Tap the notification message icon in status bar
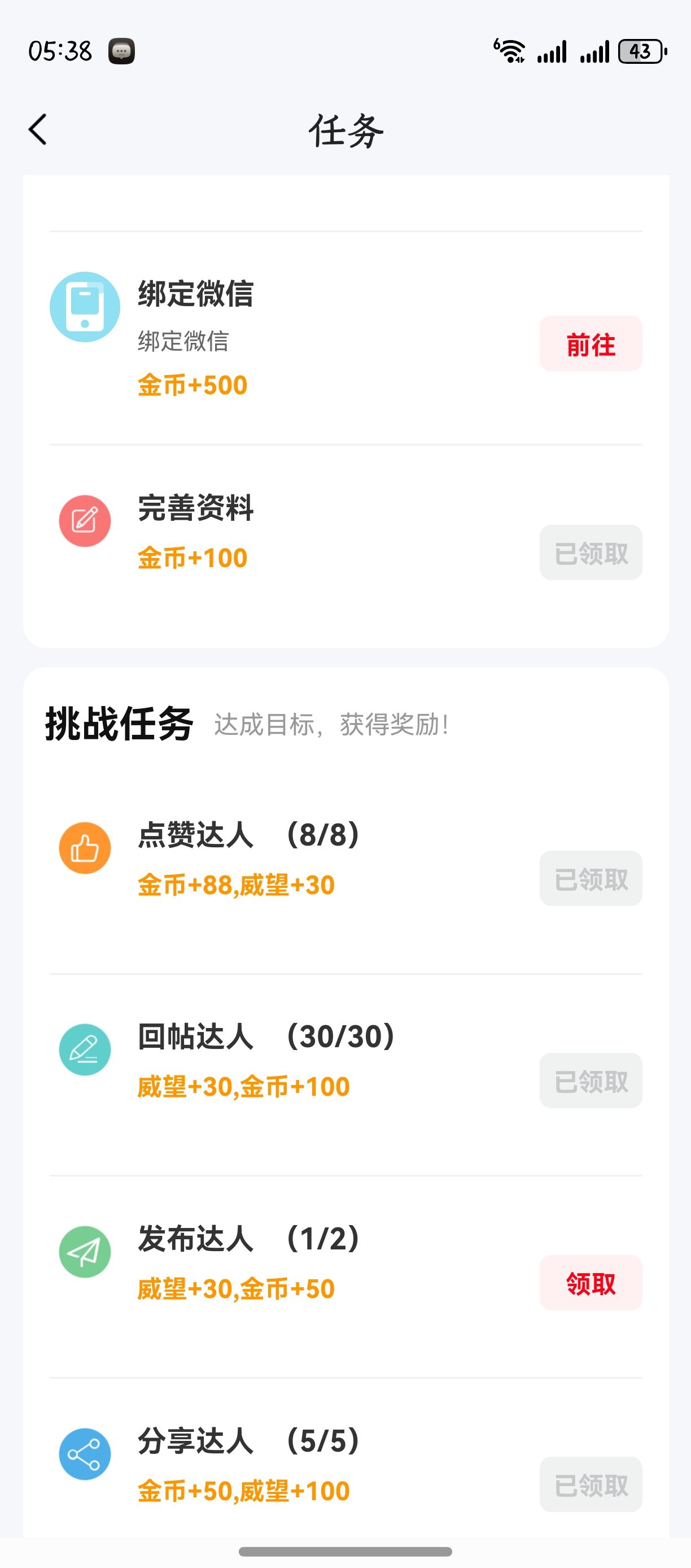The image size is (691, 1568). click(121, 51)
